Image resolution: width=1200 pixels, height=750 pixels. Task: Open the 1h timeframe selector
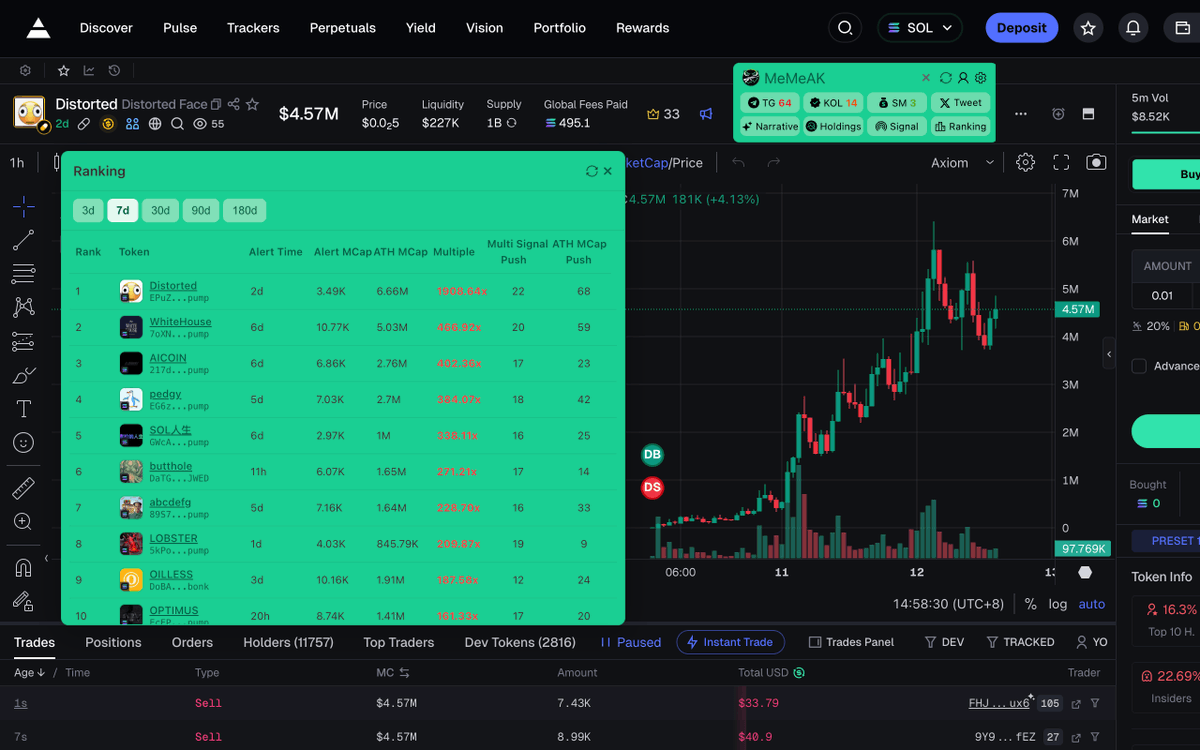click(x=18, y=163)
